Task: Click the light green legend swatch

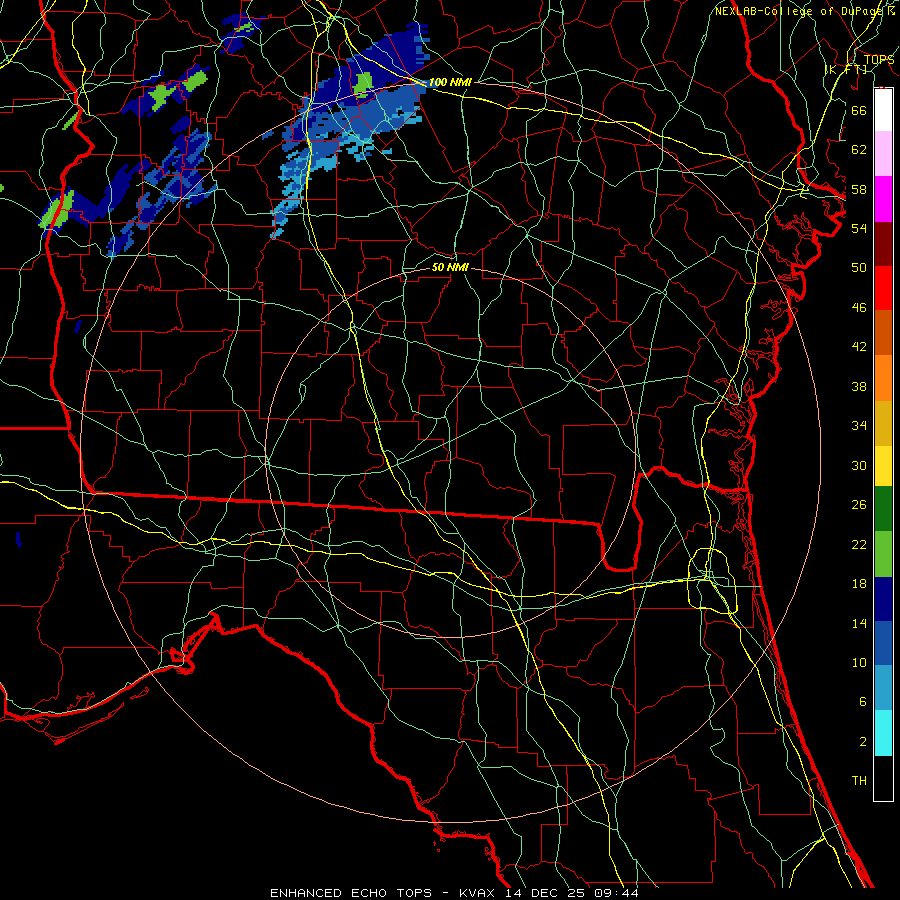Action: pyautogui.click(x=883, y=554)
